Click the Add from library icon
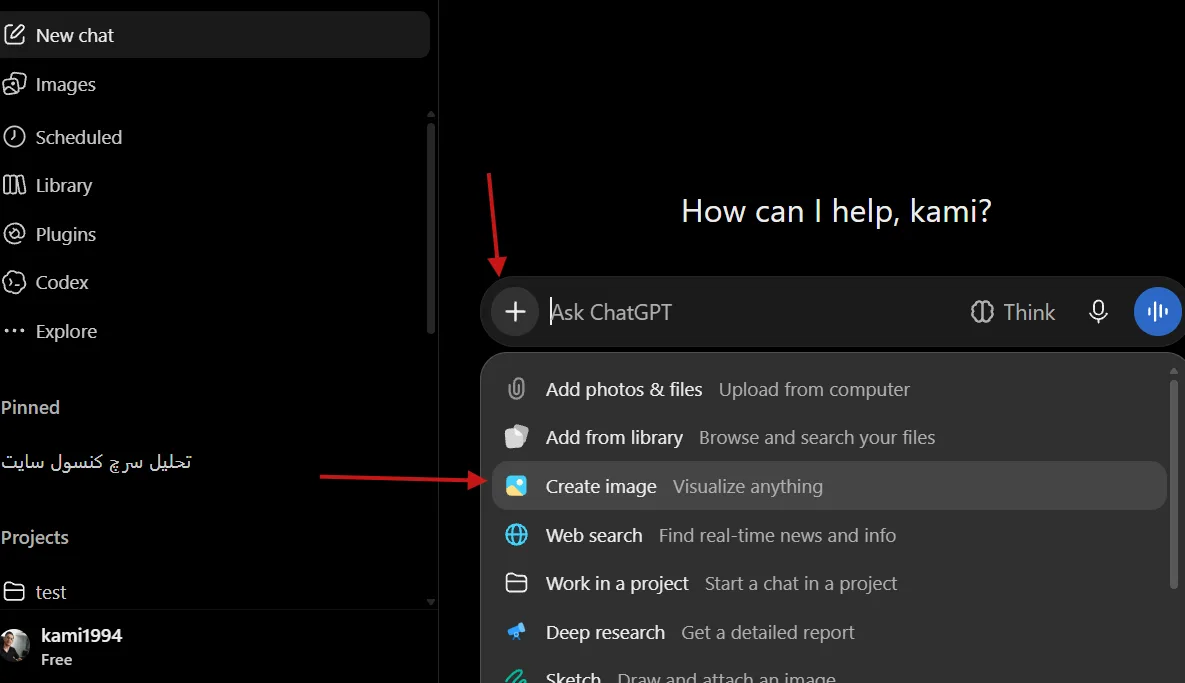This screenshot has width=1185, height=683. (x=516, y=437)
